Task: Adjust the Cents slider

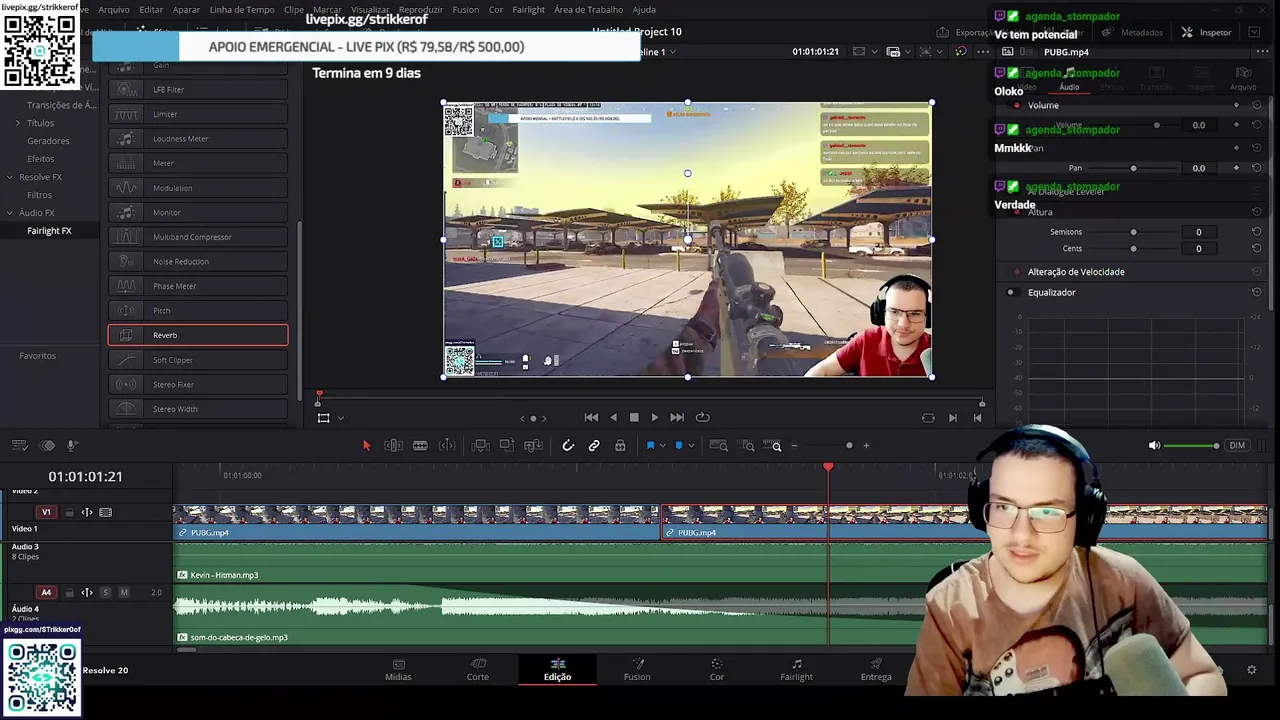Action: coord(1133,249)
